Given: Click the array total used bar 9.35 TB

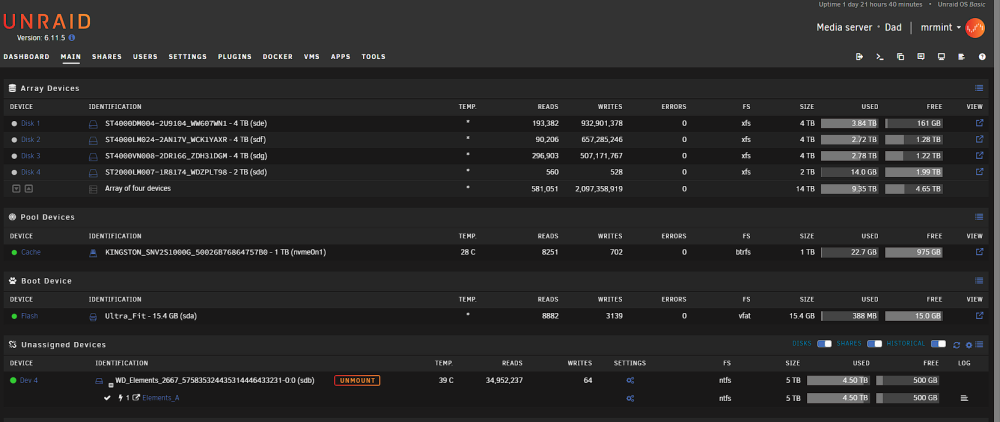Looking at the screenshot, I should point(849,189).
